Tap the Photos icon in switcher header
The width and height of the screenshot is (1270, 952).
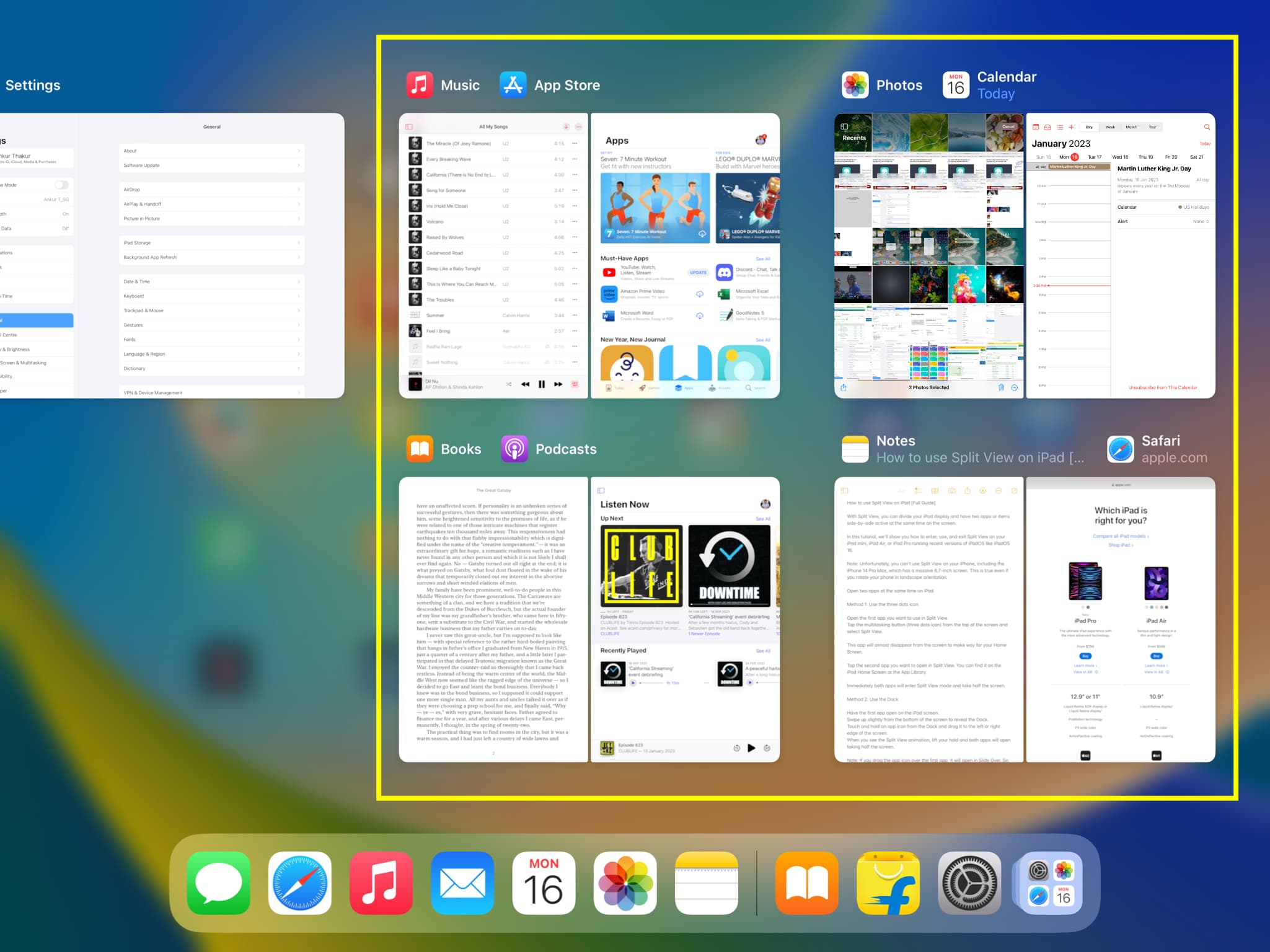click(x=855, y=85)
